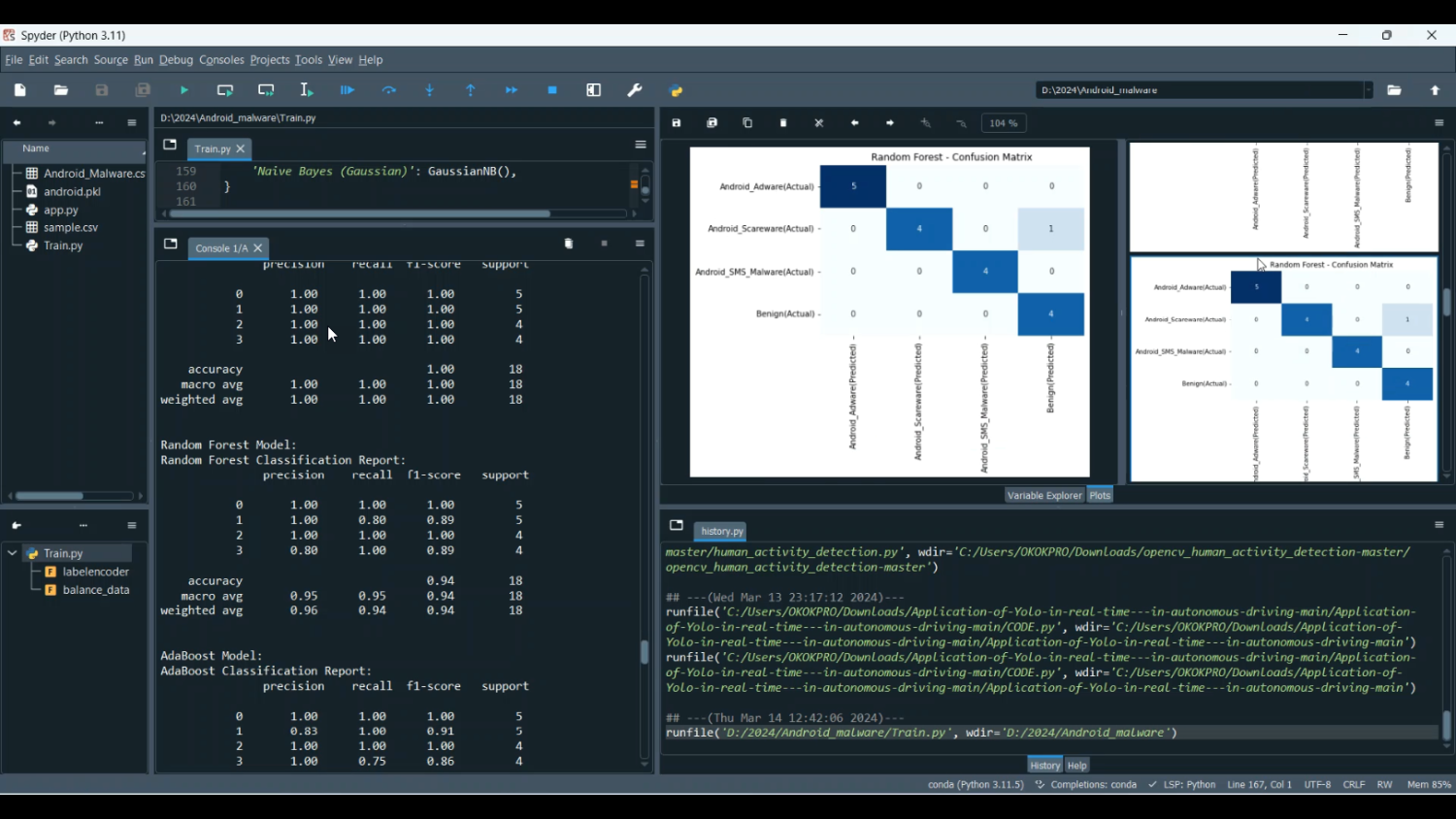
Task: Open the PYTHONPATH manager Python icon
Action: (677, 91)
